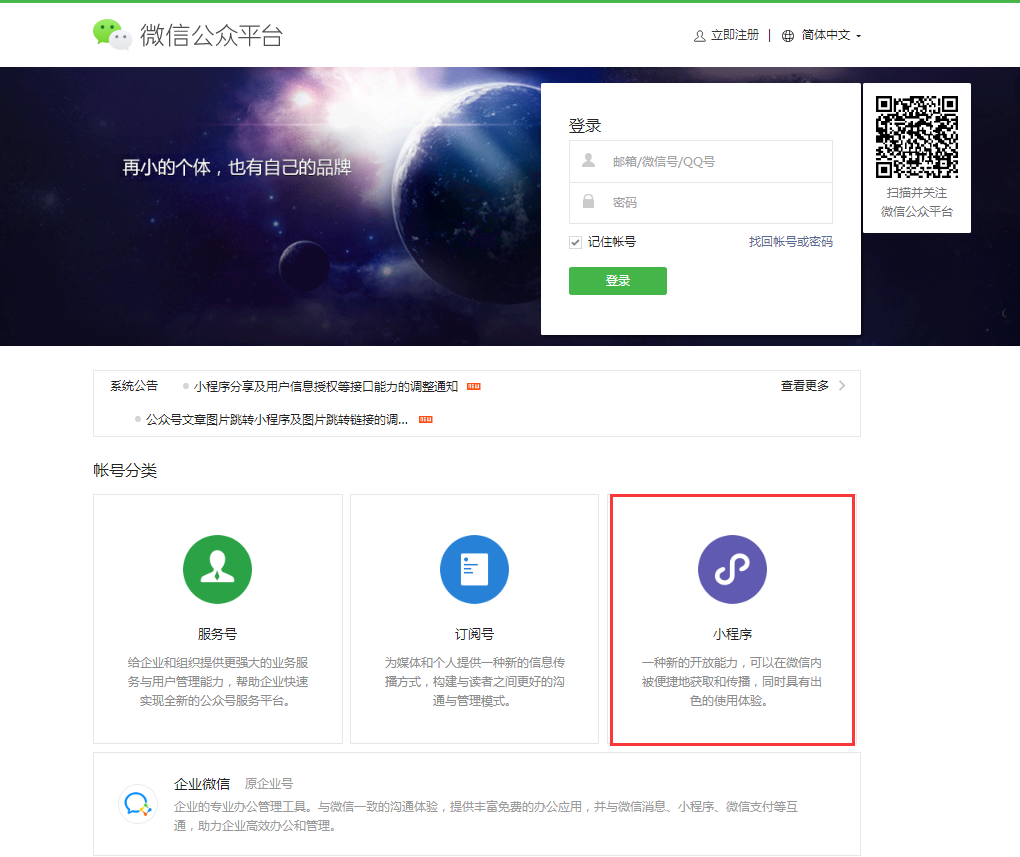Click the 帐号分类 section heading

click(125, 470)
